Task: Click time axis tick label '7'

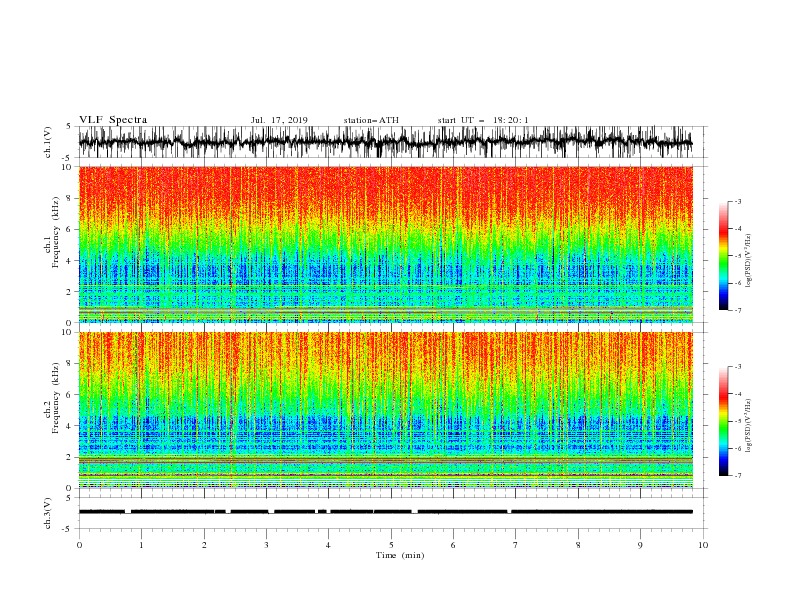Action: pos(516,545)
